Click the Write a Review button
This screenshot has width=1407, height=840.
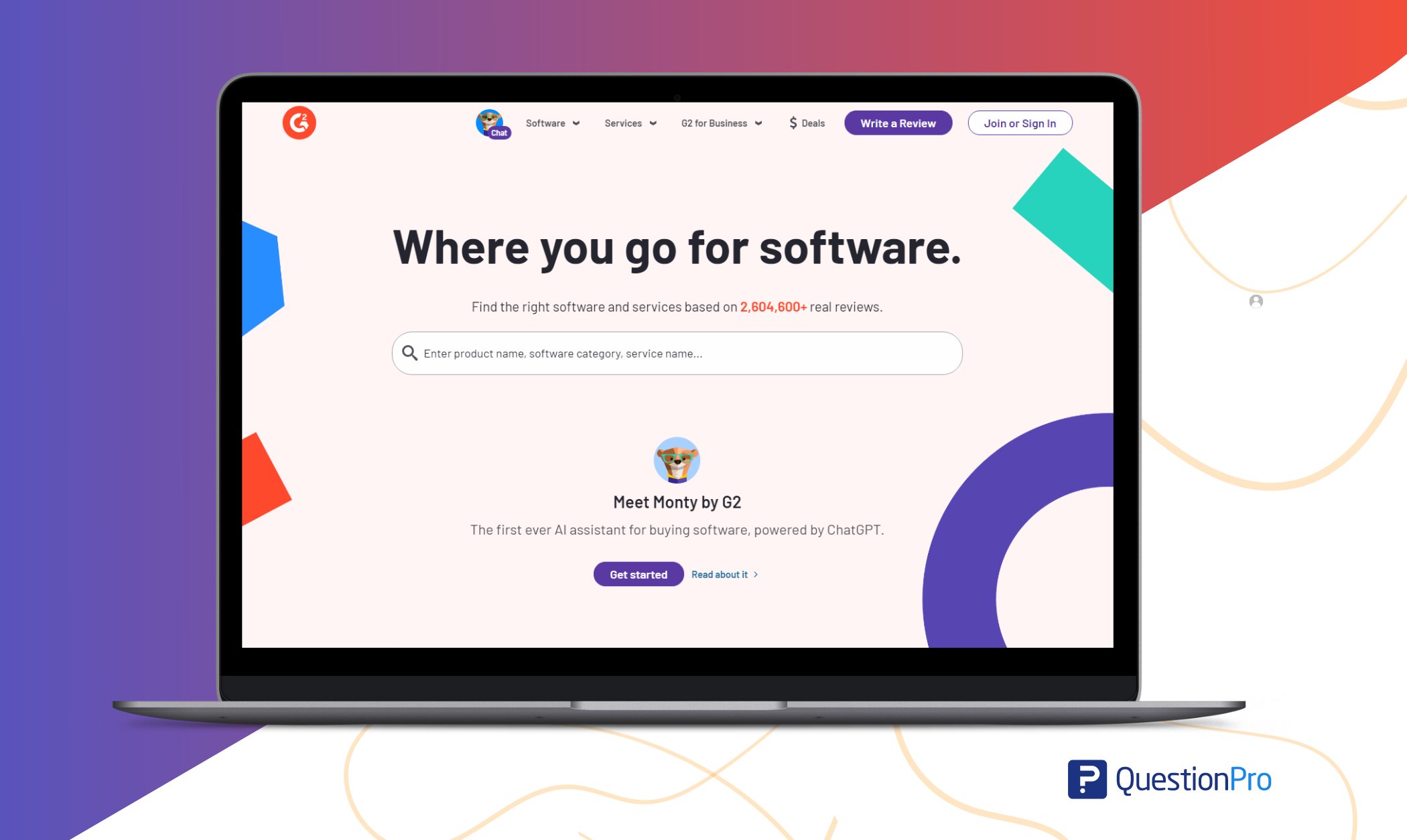pyautogui.click(x=898, y=123)
